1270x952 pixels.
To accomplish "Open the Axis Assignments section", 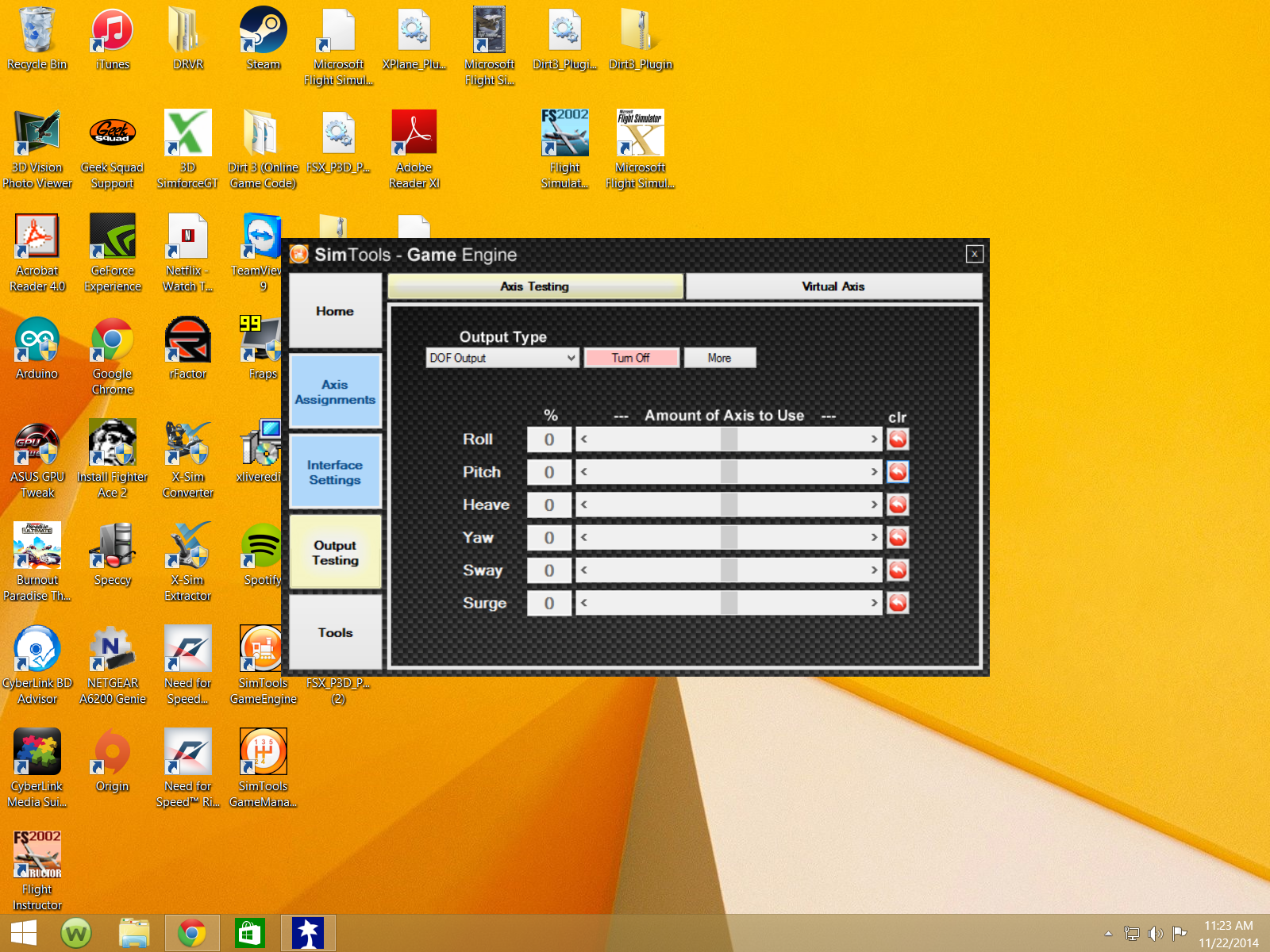I will (335, 392).
